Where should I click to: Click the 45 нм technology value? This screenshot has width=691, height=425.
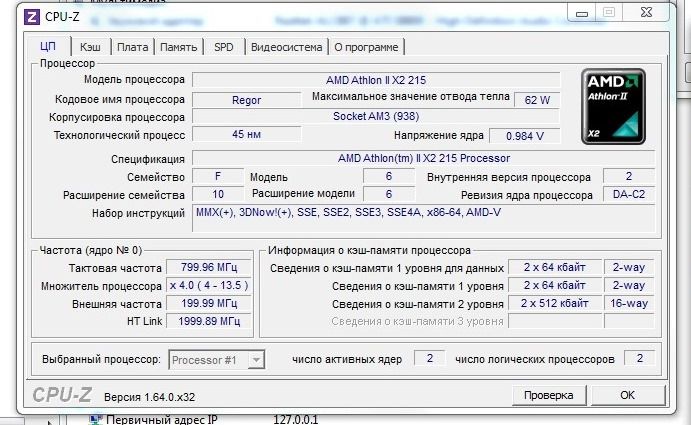coord(247,134)
